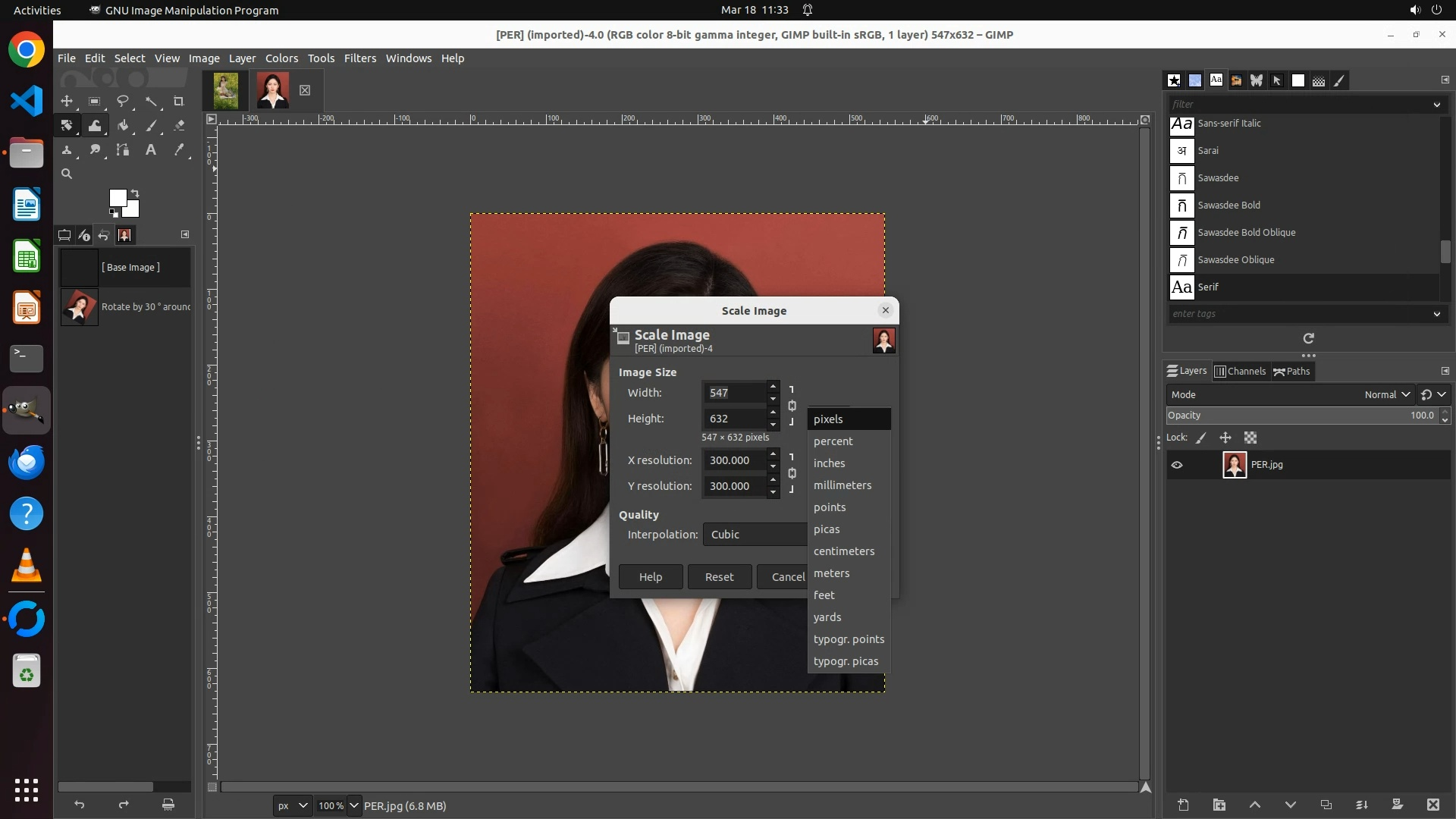The image size is (1456, 819).
Task: Click the Reset button in Scale Image
Action: [x=719, y=577]
